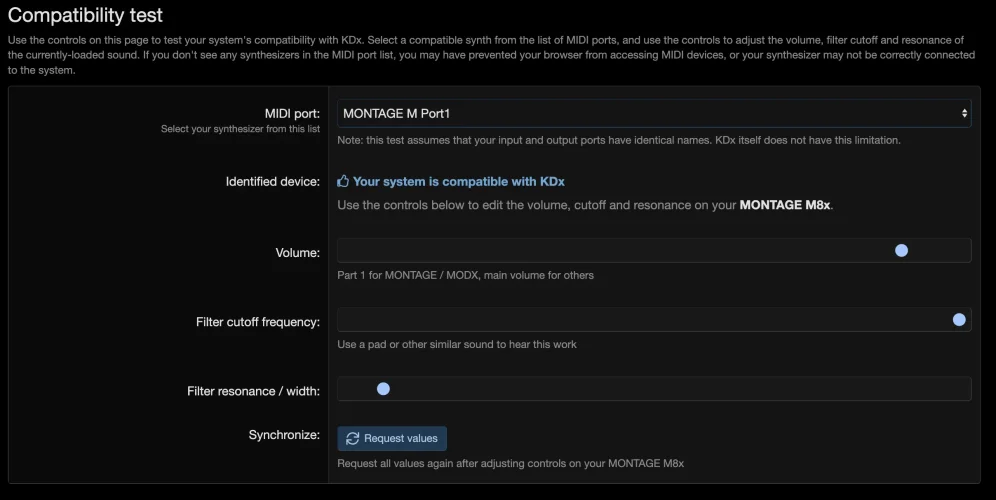Click the 'Volume:' label

297,253
